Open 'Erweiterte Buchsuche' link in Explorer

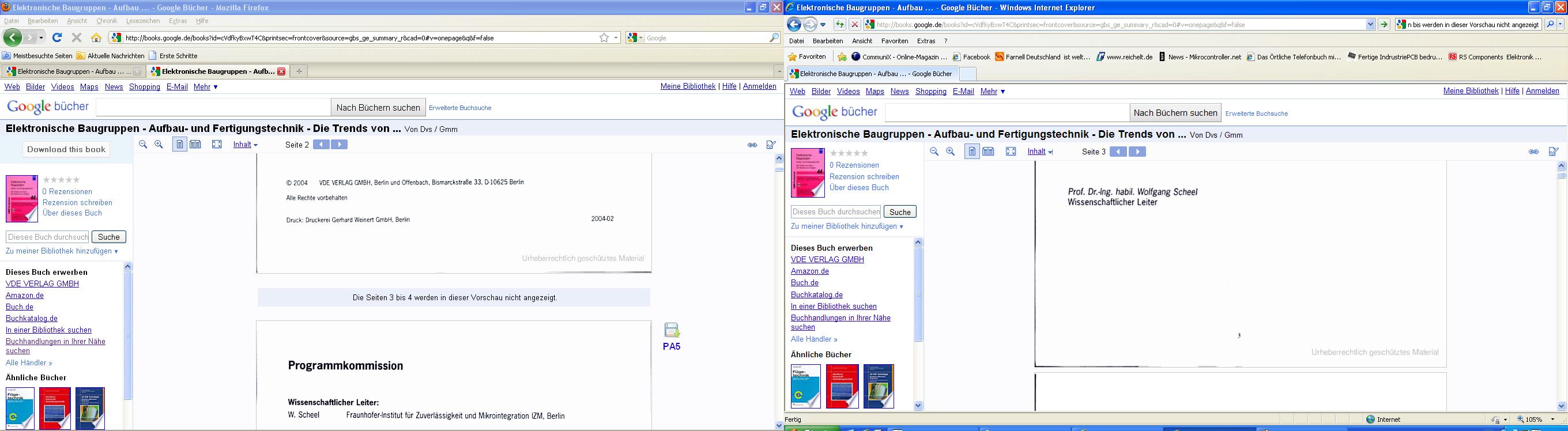1256,114
